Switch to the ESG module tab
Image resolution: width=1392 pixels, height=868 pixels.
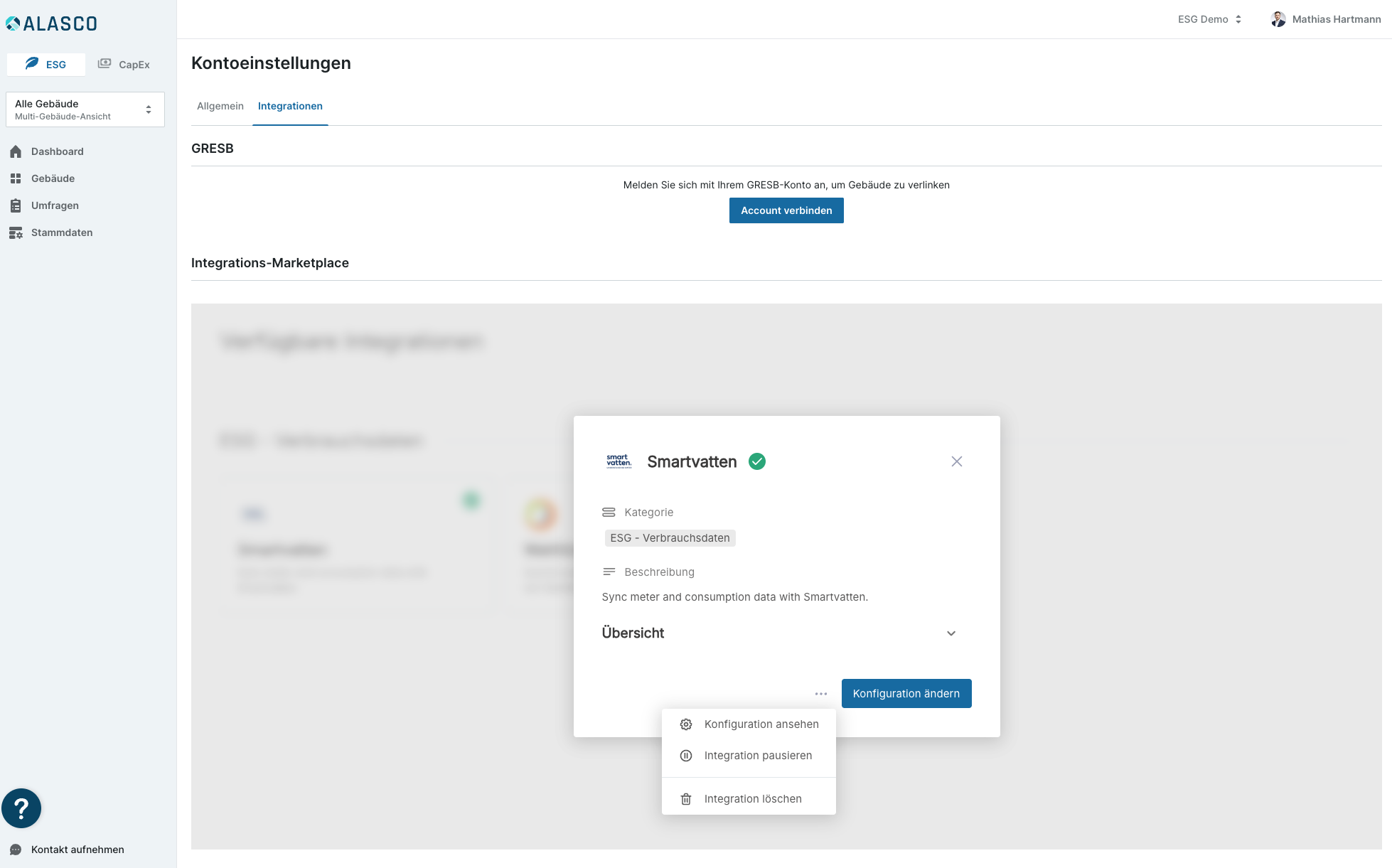(x=46, y=64)
